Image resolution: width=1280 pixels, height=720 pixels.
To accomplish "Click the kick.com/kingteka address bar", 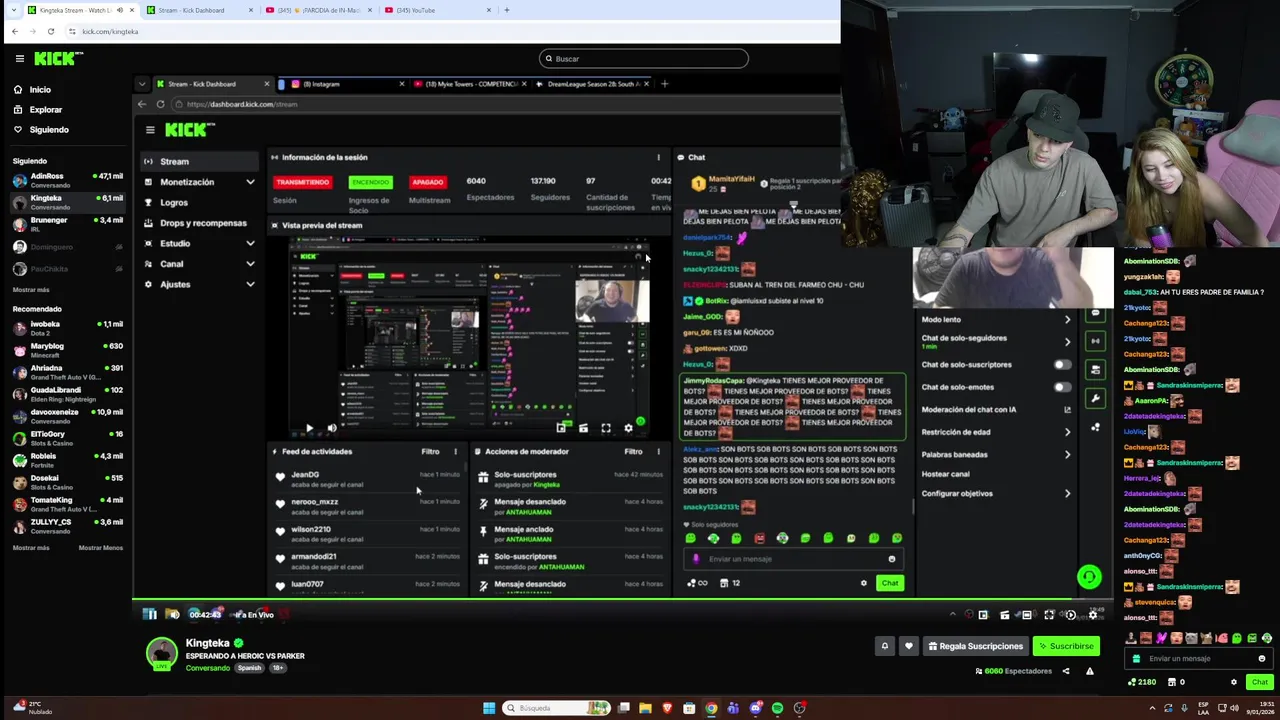I will point(450,32).
